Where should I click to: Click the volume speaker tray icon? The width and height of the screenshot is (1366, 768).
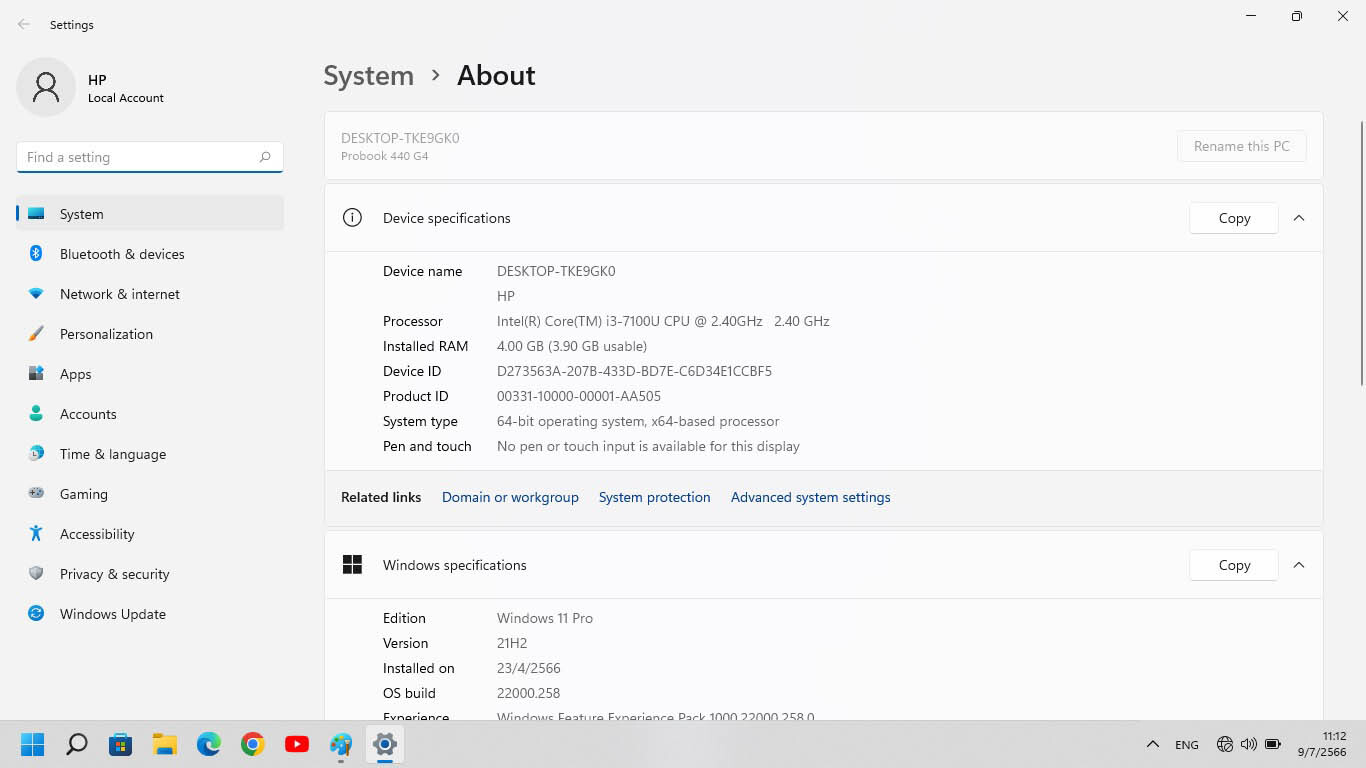coord(1249,744)
